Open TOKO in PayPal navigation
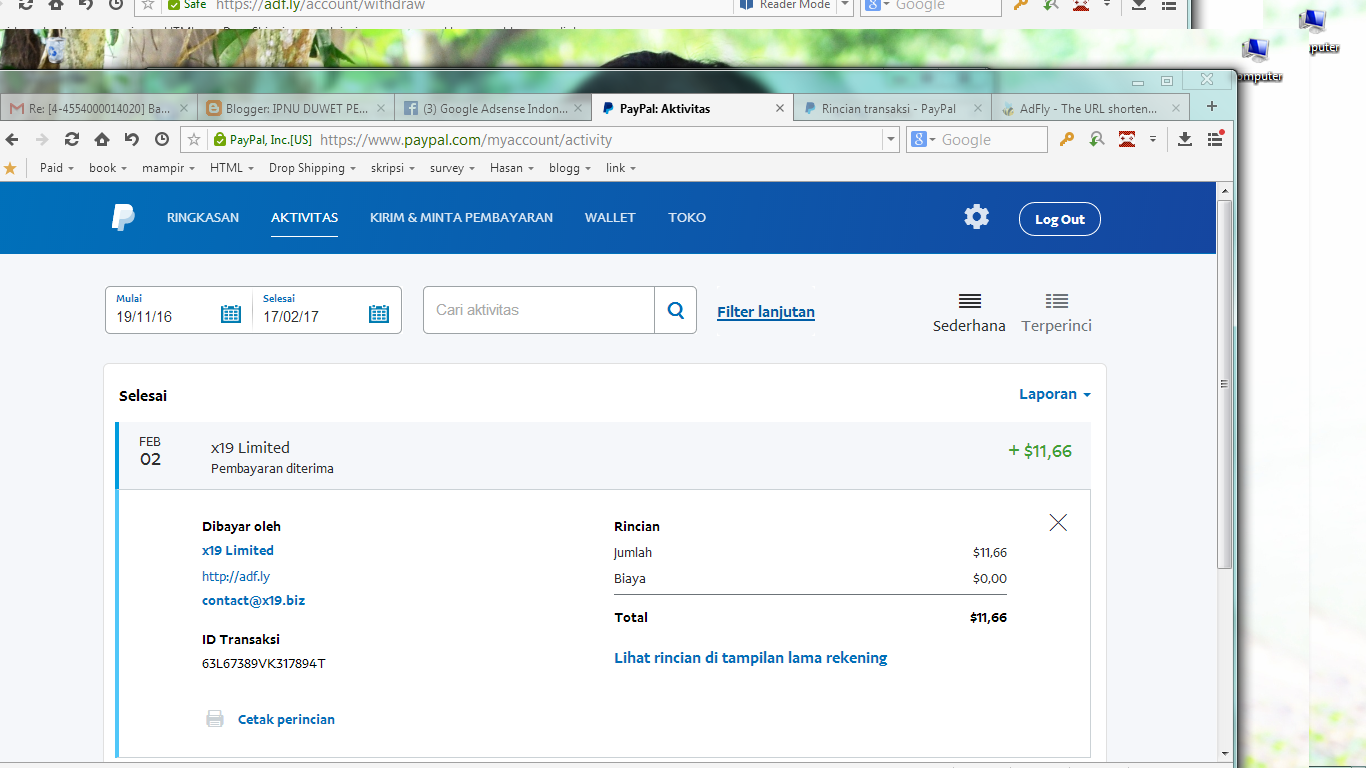 [687, 217]
